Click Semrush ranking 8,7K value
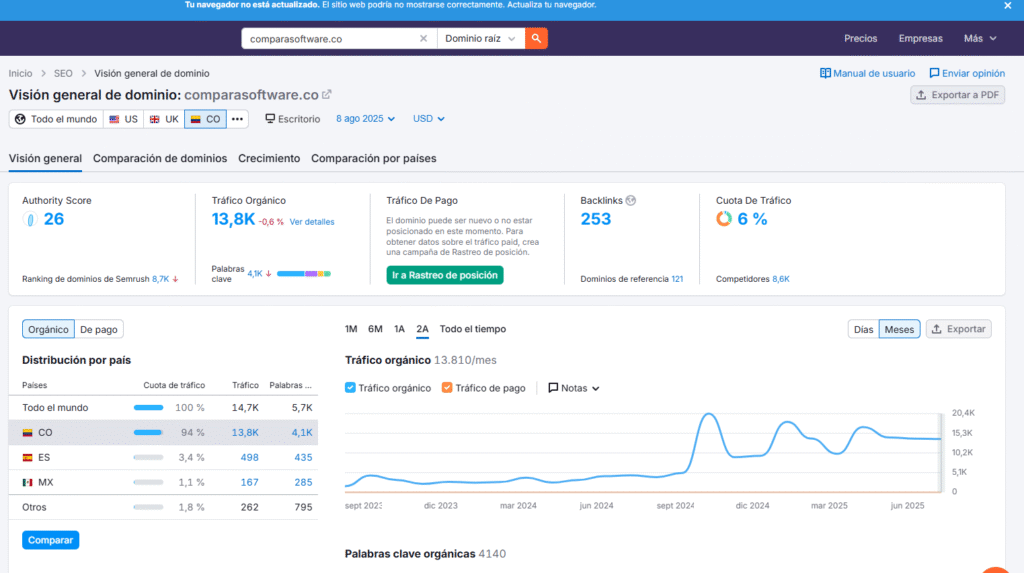 pyautogui.click(x=161, y=279)
